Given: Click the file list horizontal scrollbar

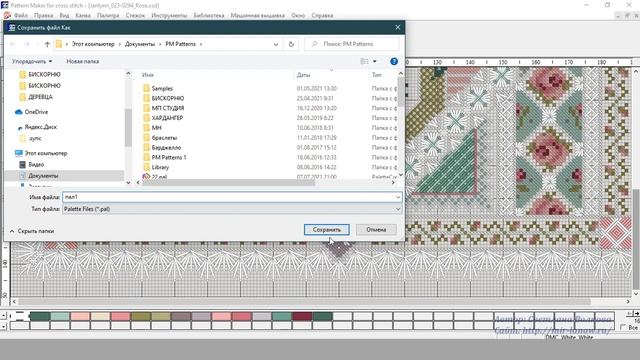Looking at the screenshot, I should pos(229,182).
